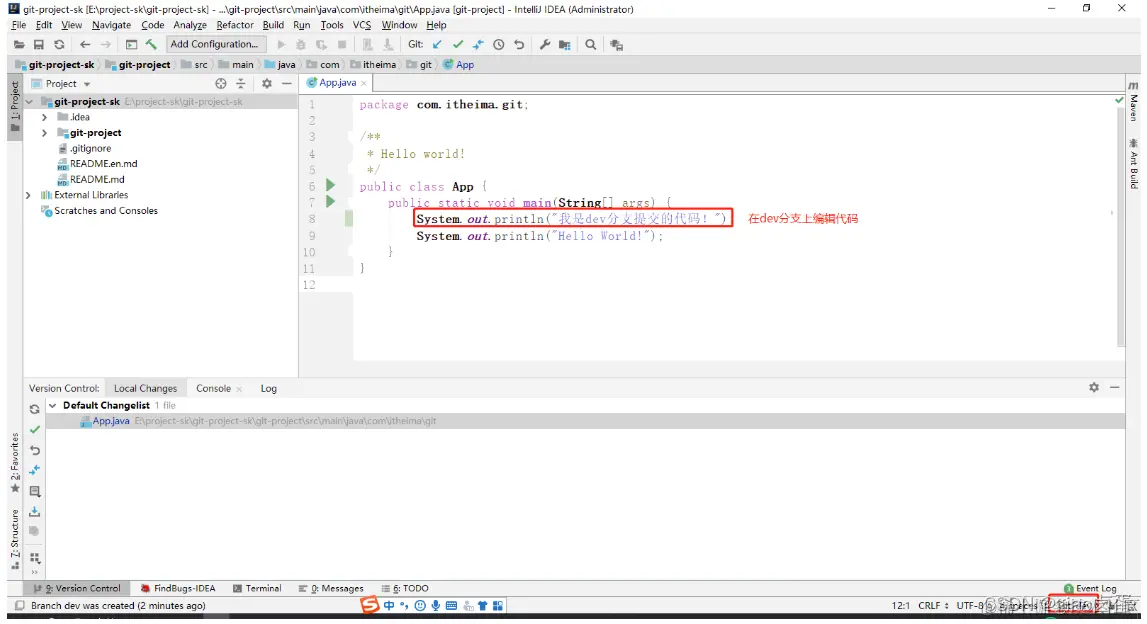
Task: Click the toolbar icon right of Search Everywhere
Action: pyautogui.click(x=617, y=45)
